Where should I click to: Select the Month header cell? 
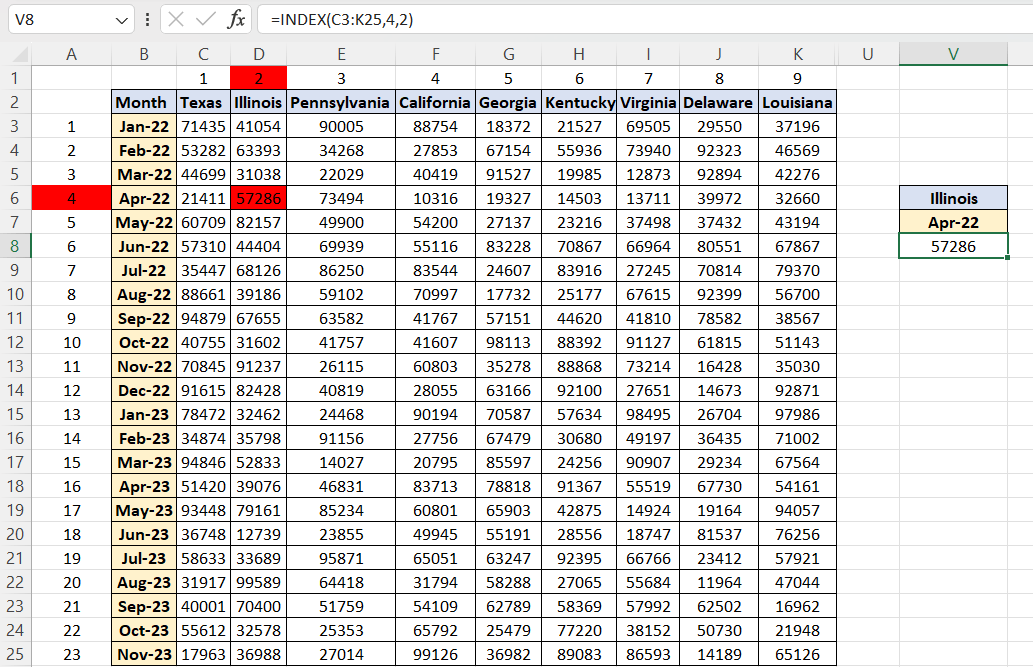(x=144, y=102)
